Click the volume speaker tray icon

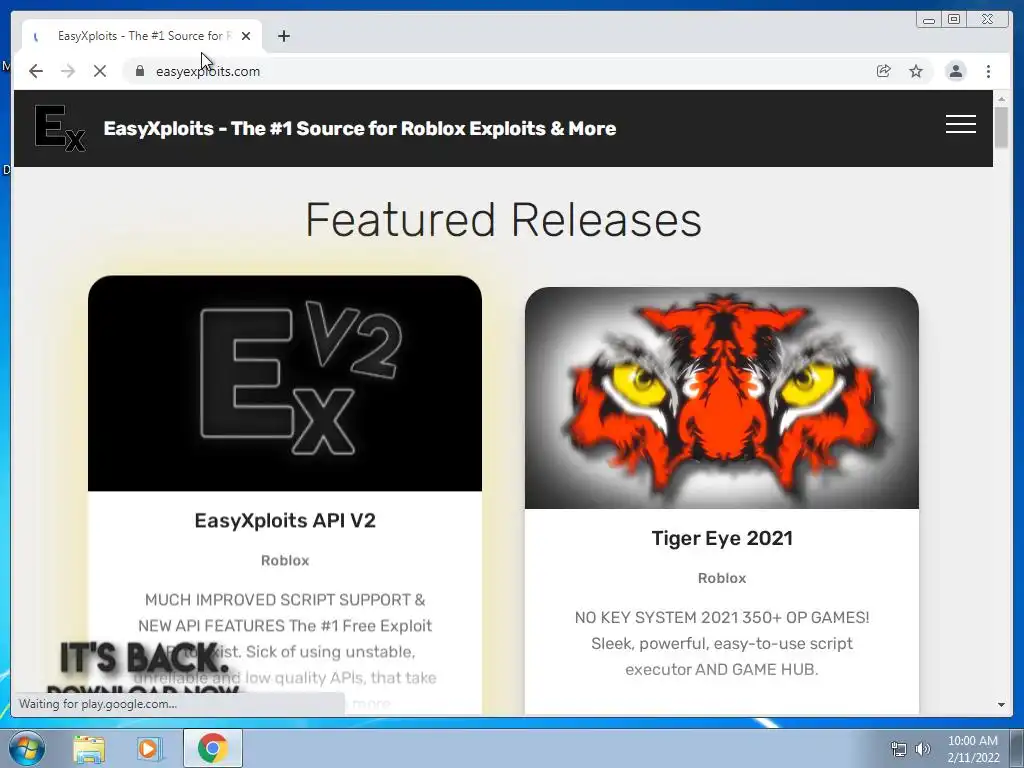pyautogui.click(x=922, y=749)
